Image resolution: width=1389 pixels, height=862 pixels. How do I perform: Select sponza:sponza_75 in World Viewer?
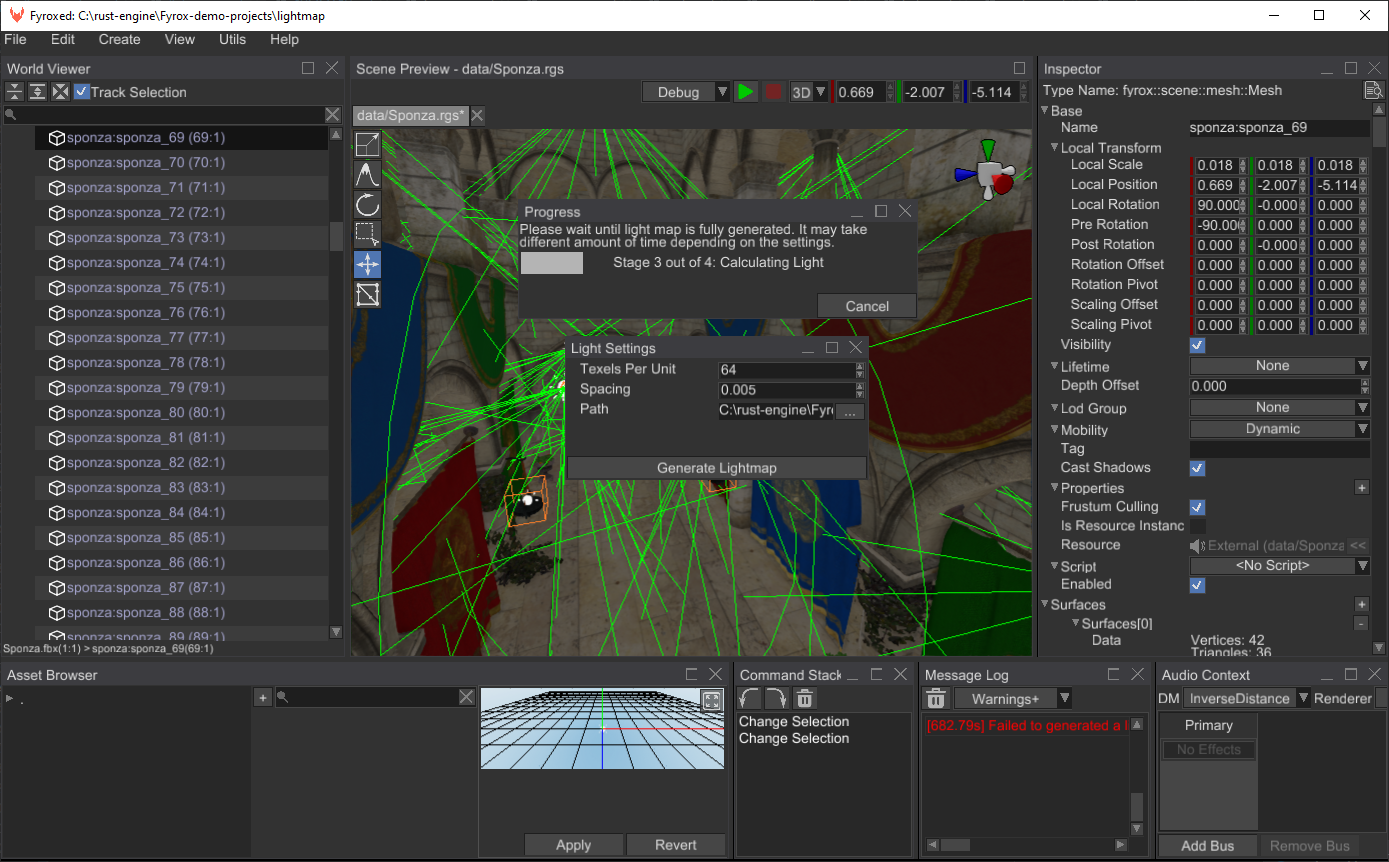(181, 288)
